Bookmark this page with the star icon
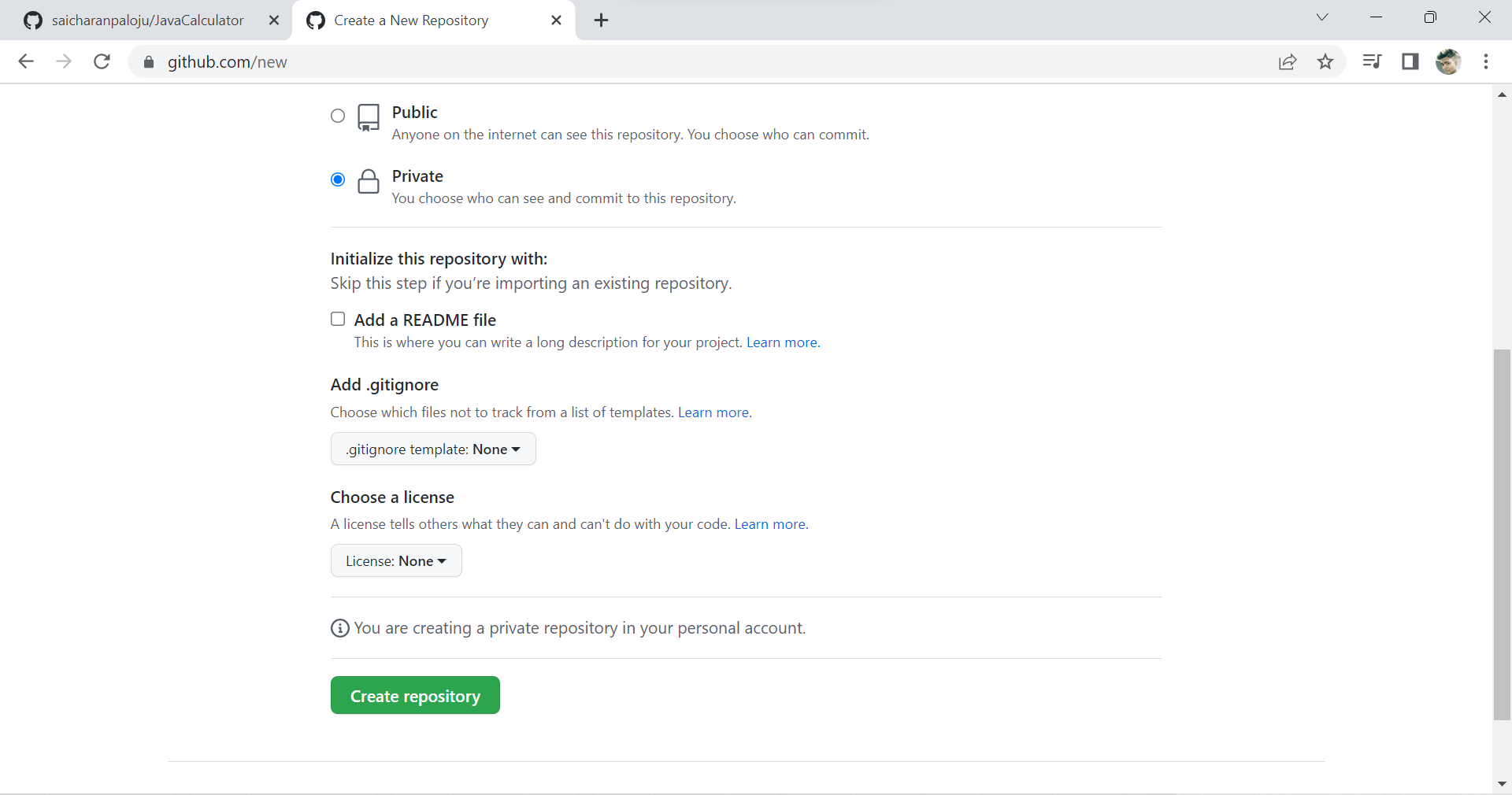This screenshot has width=1512, height=795. [1325, 61]
